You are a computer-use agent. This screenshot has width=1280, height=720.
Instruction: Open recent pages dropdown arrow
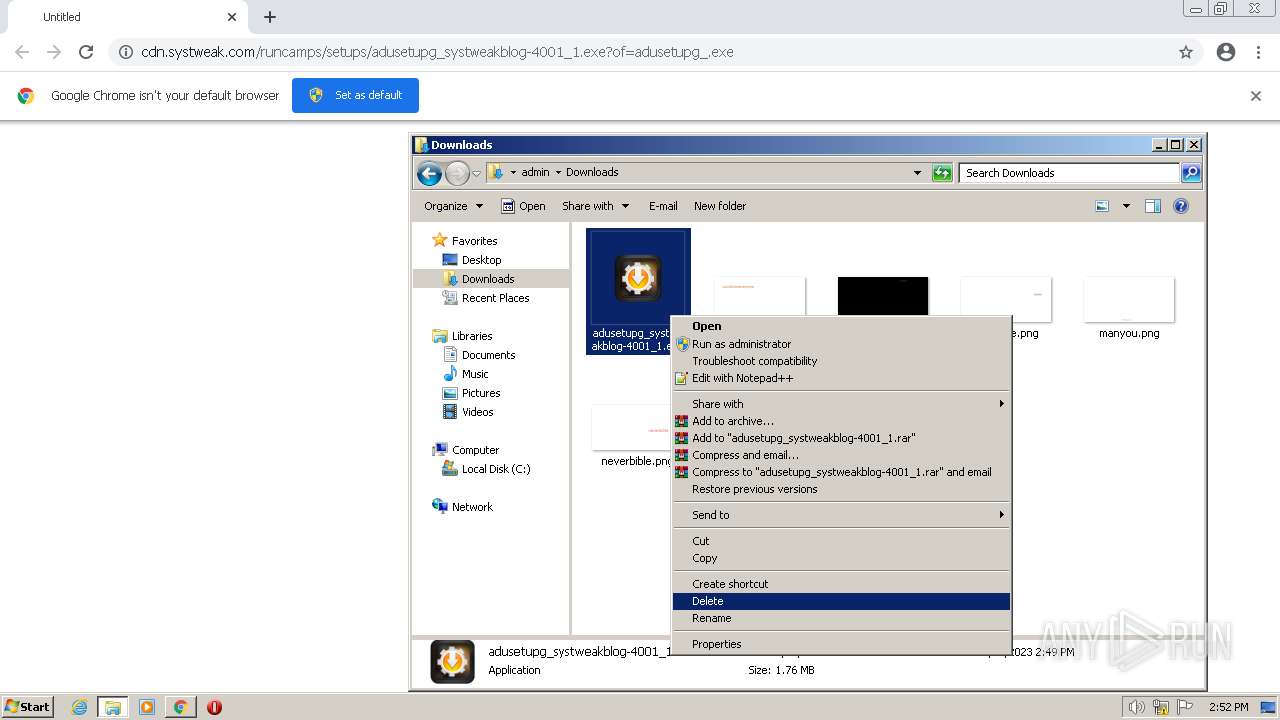(x=476, y=174)
